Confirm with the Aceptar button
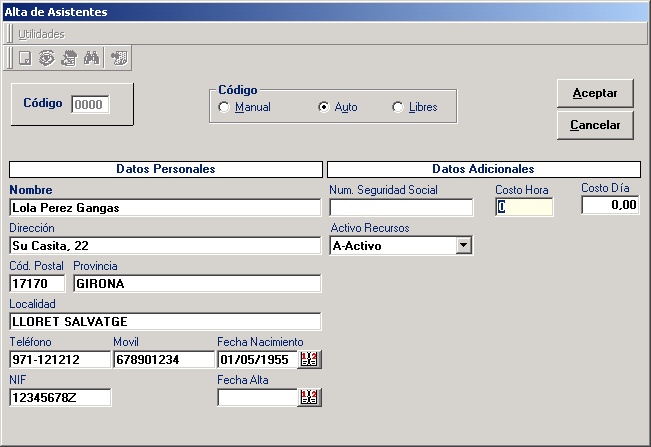This screenshot has width=651, height=447. point(595,93)
